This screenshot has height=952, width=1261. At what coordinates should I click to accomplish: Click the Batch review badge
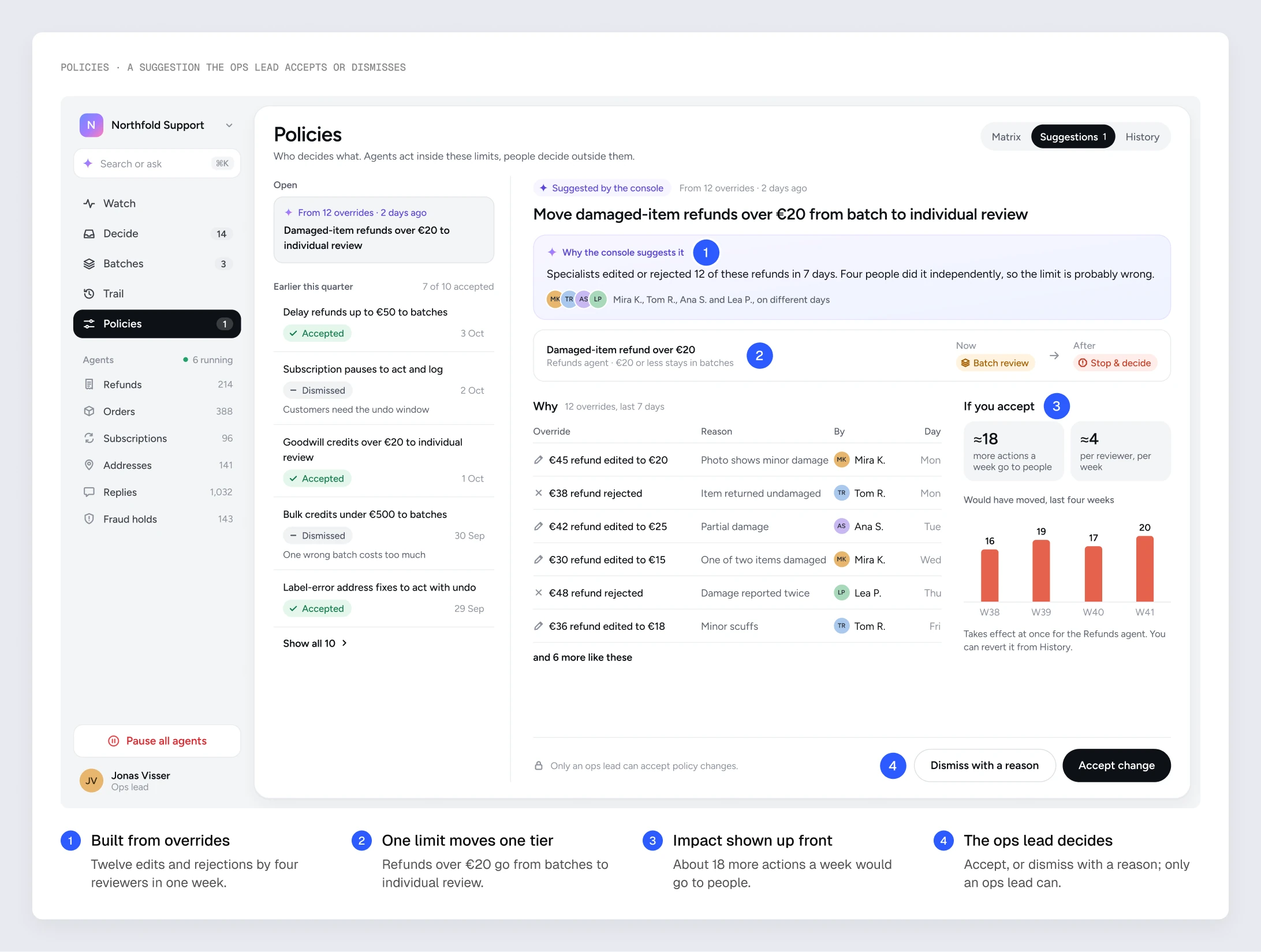[x=995, y=363]
